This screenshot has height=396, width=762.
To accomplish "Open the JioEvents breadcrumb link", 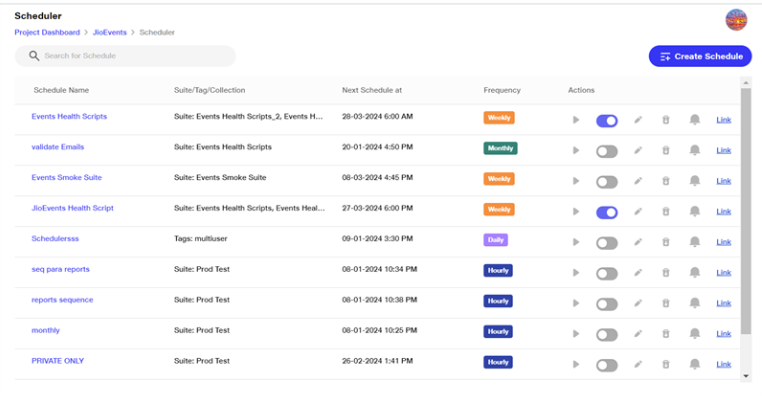I will [109, 33].
